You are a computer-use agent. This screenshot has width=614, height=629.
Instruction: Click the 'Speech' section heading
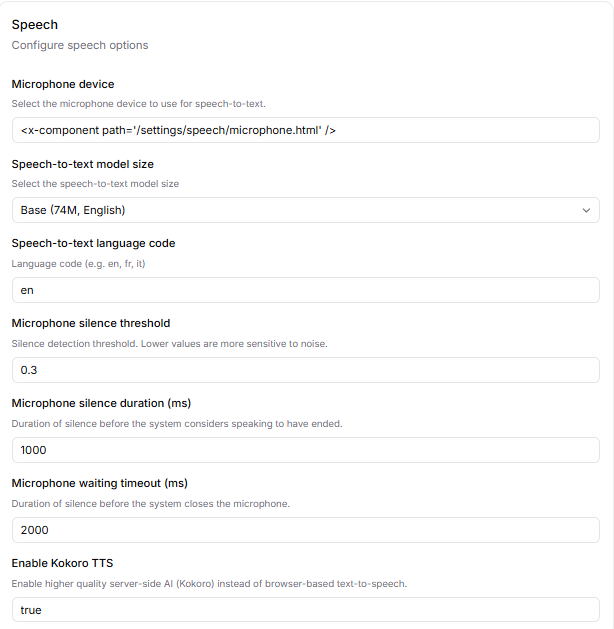point(35,25)
